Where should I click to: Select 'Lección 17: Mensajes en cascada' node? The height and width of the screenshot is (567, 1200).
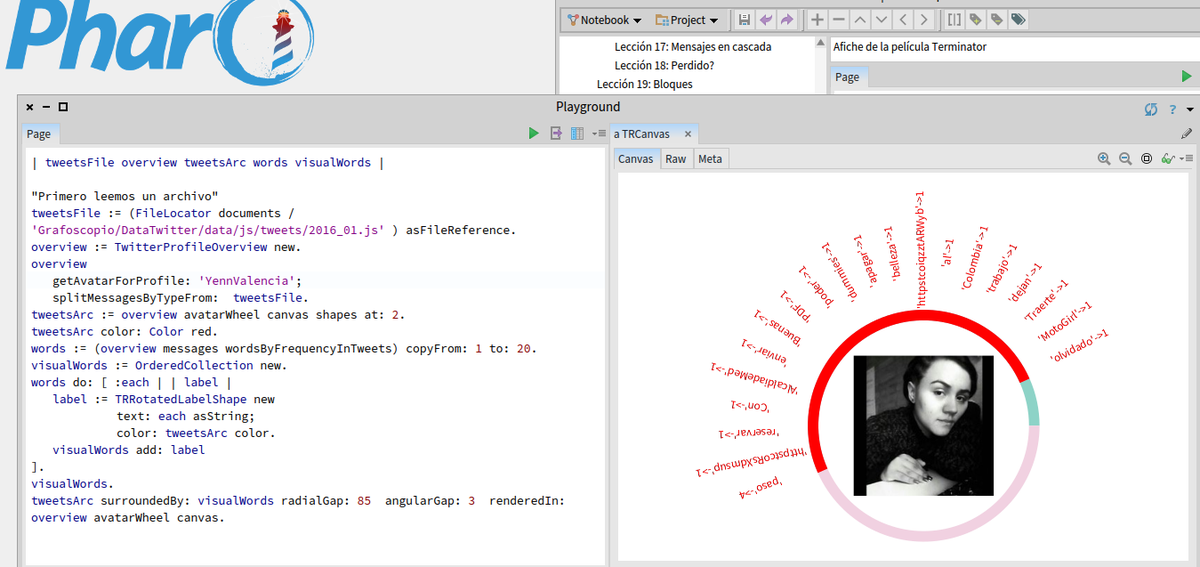[693, 47]
